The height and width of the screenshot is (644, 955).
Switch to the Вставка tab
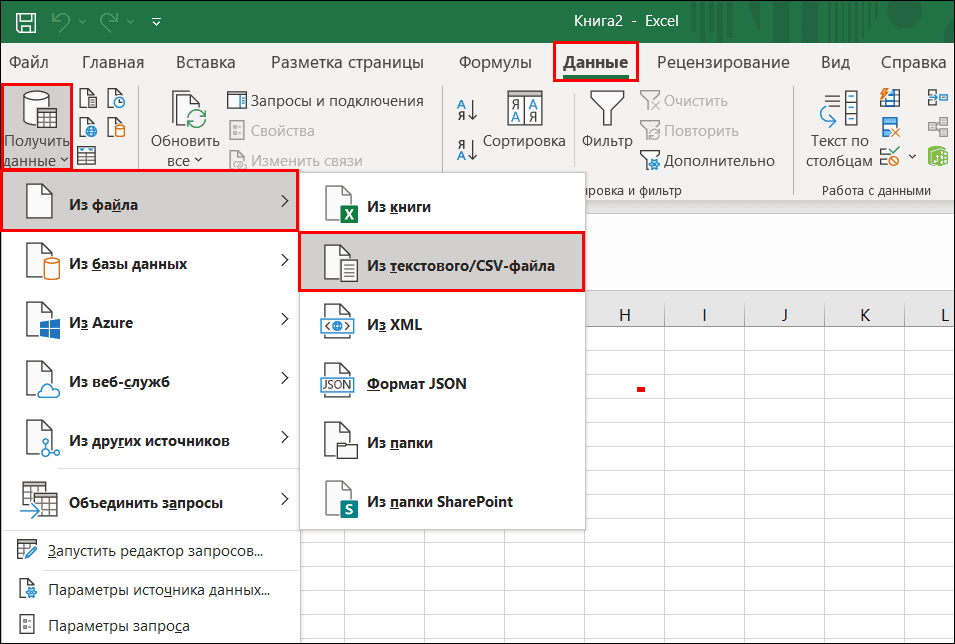click(x=205, y=62)
